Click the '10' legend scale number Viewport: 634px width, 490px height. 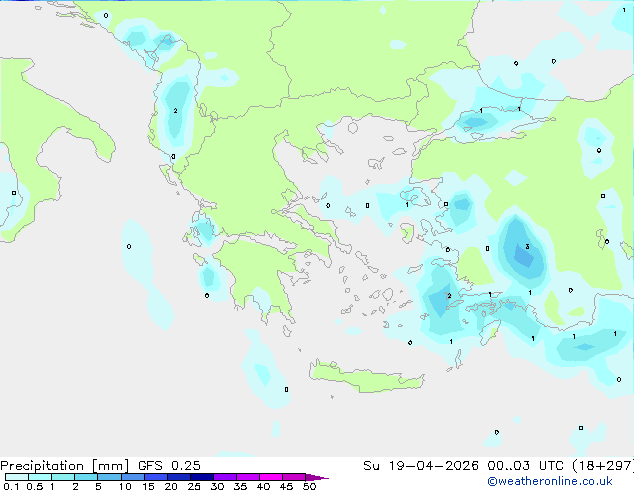click(125, 486)
